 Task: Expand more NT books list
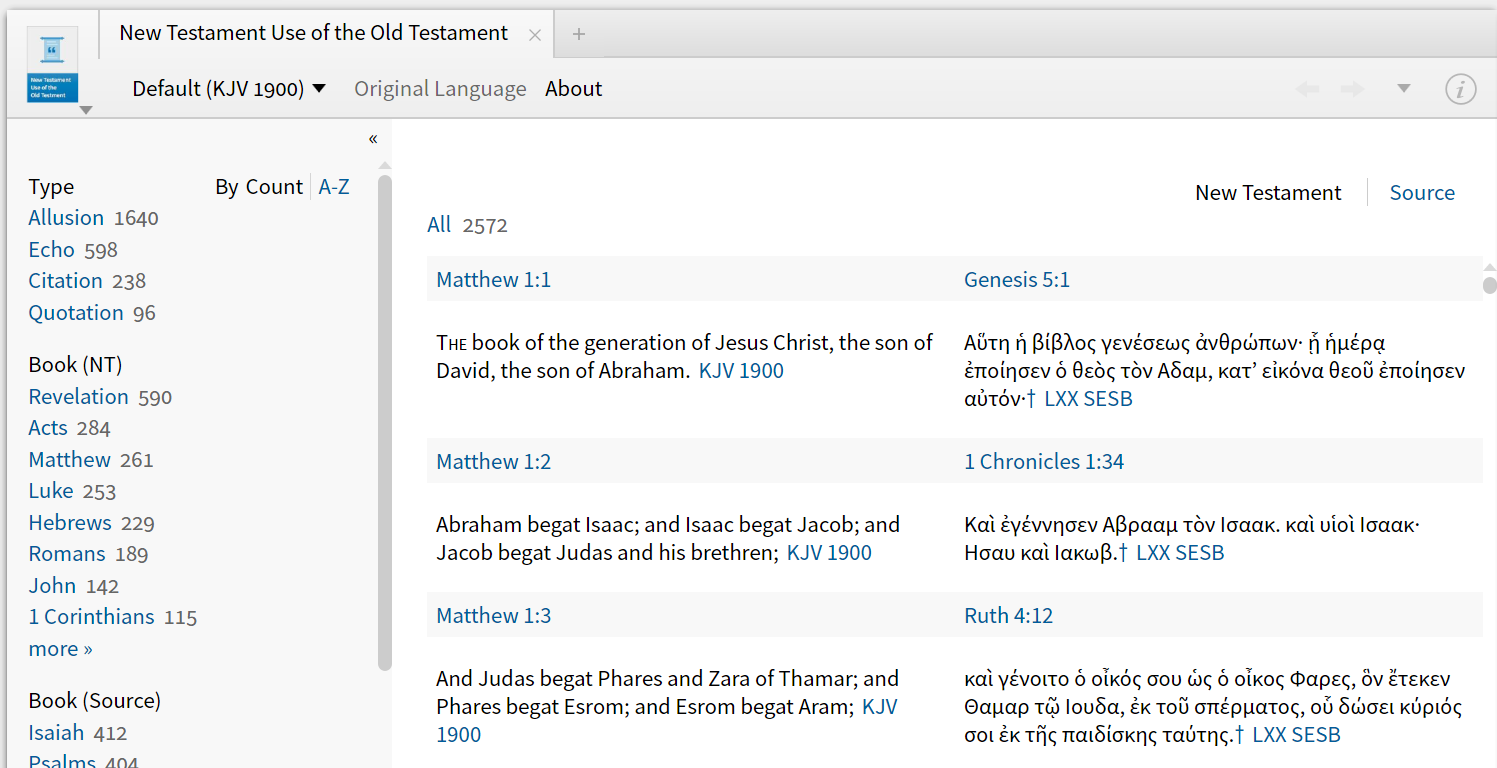coord(60,649)
